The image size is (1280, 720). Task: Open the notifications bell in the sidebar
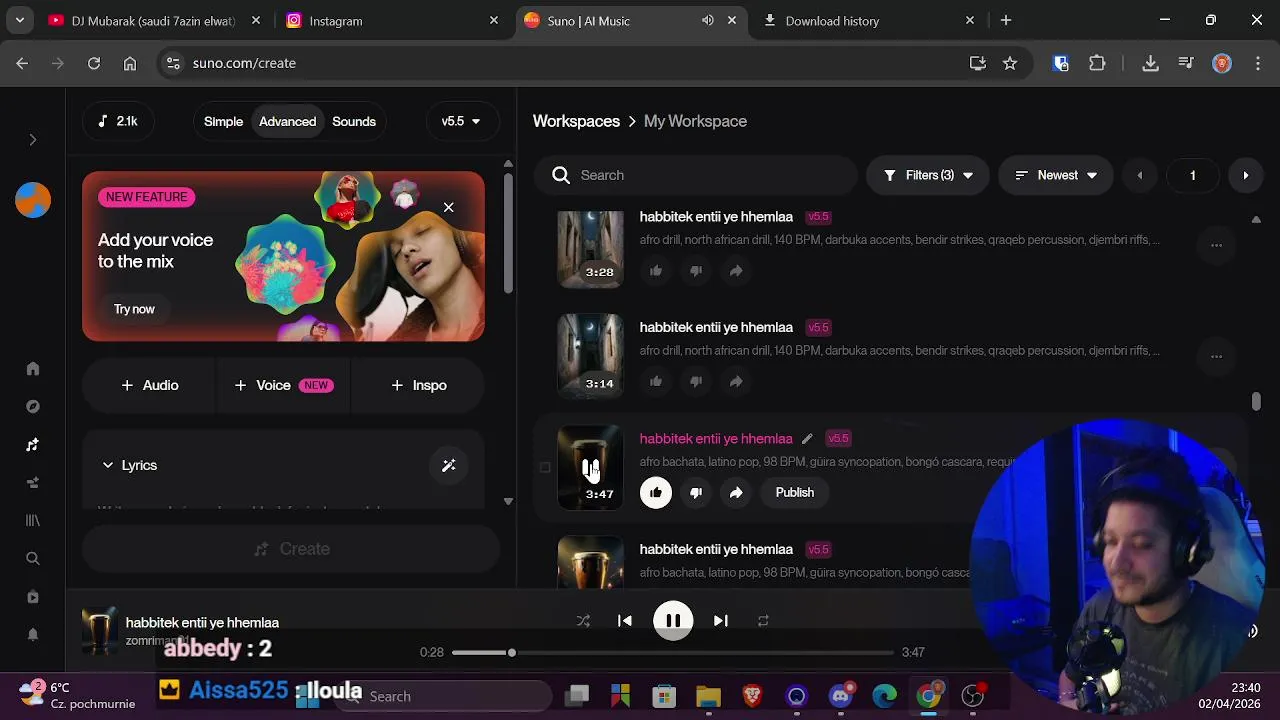pyautogui.click(x=33, y=635)
